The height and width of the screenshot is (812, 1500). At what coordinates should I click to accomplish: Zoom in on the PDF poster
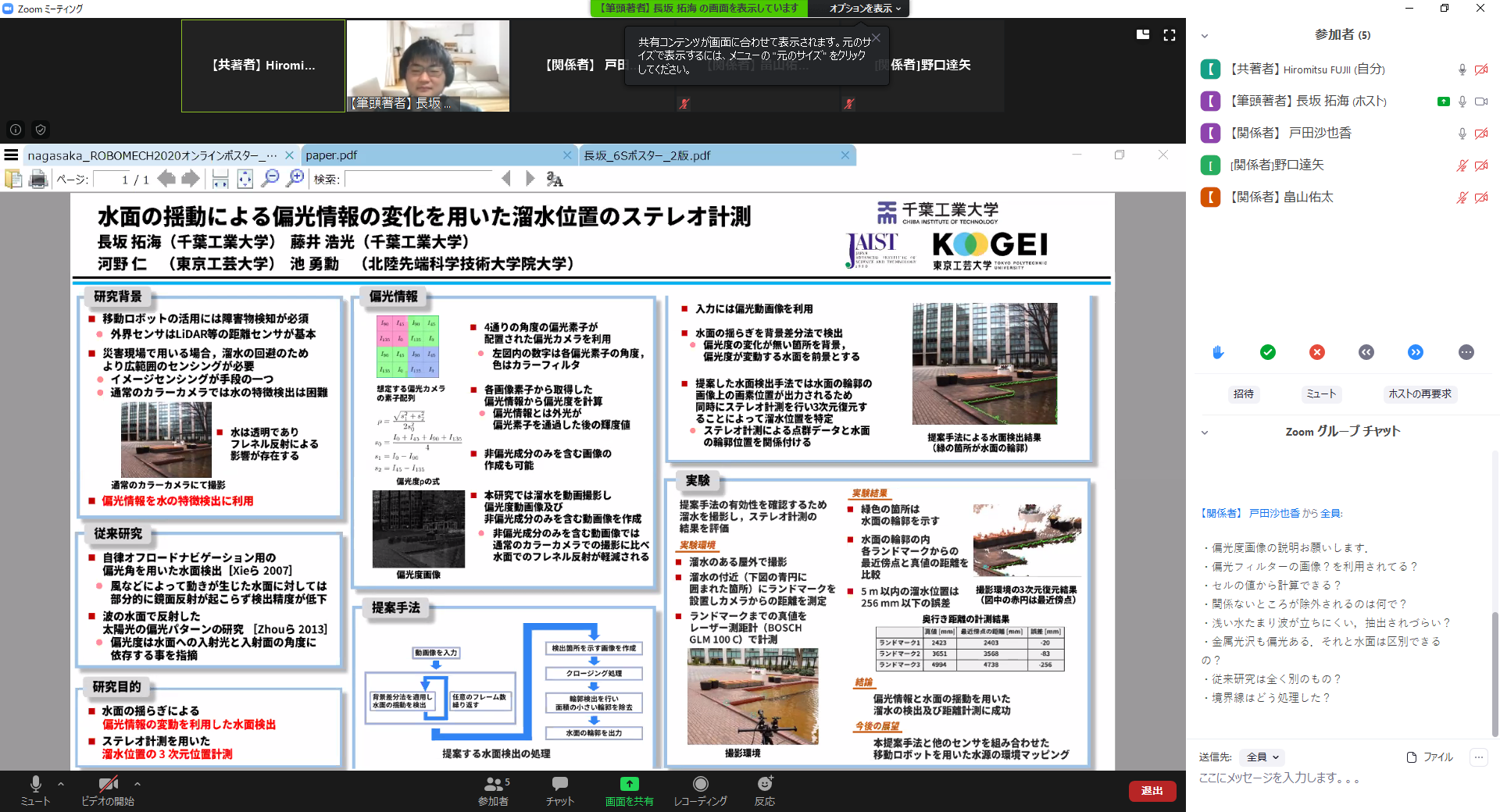coord(295,179)
